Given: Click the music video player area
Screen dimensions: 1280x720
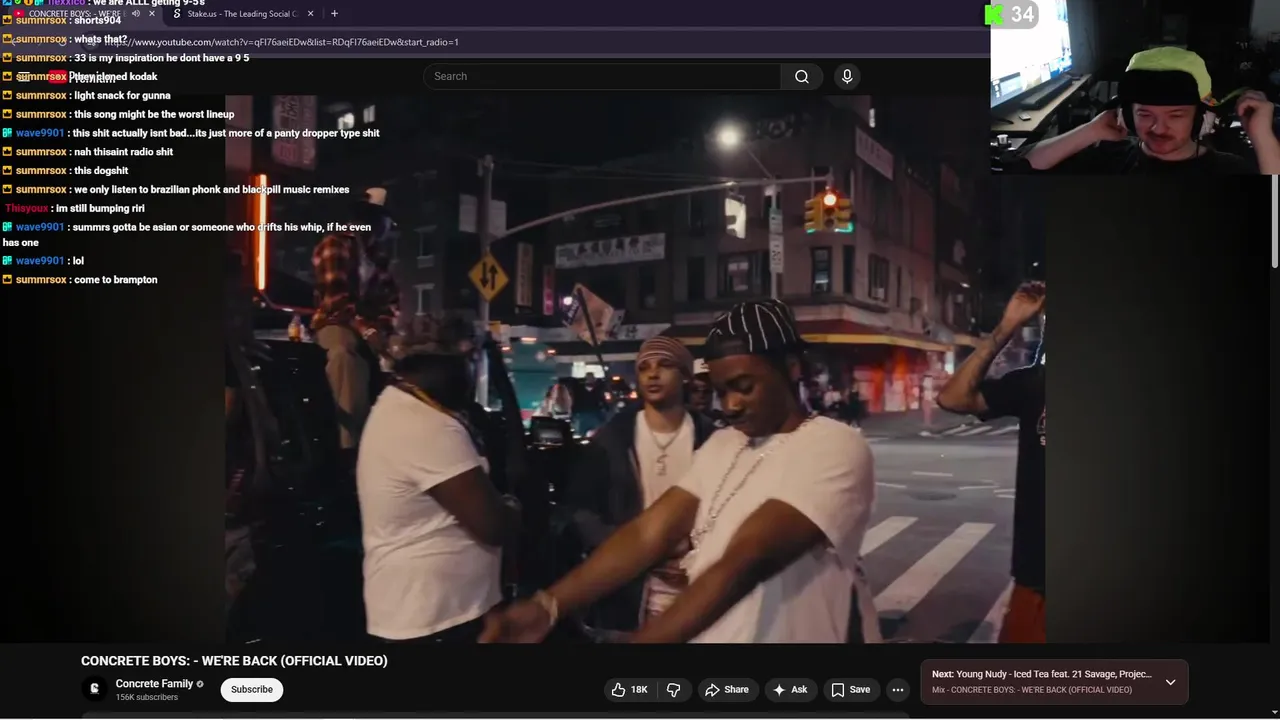Looking at the screenshot, I should (x=635, y=368).
